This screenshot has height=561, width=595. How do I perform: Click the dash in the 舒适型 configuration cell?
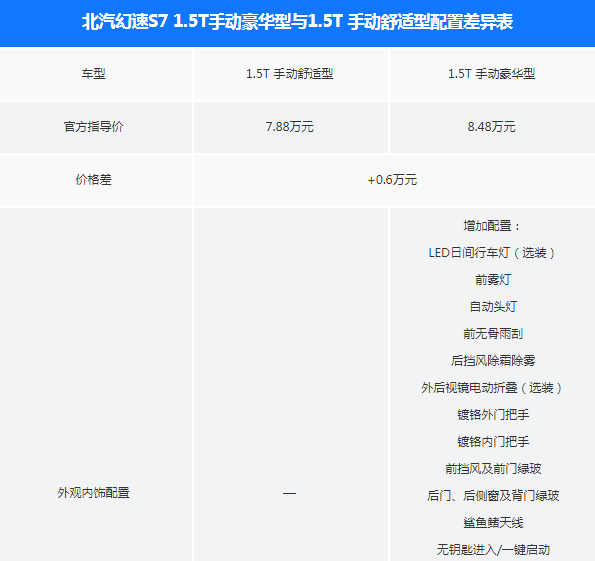pos(289,493)
